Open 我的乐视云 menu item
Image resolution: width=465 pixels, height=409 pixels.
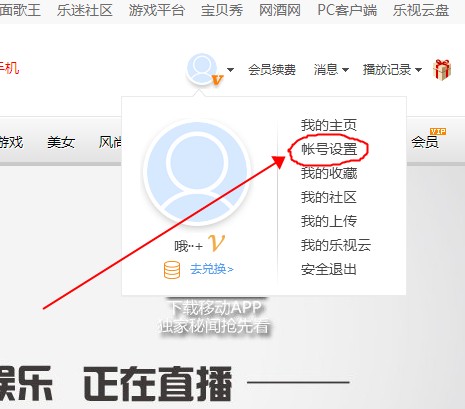pos(336,245)
